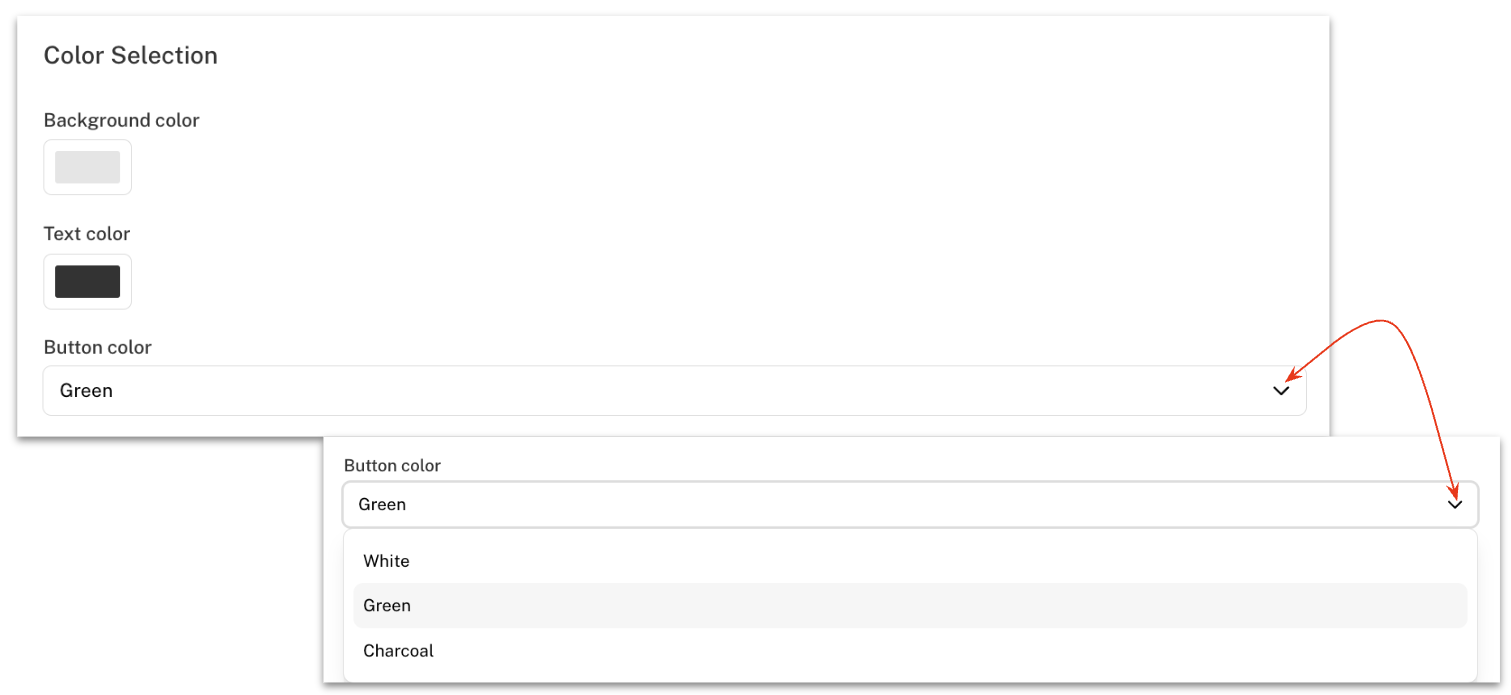Open the Button color dropdown
The image size is (1511, 695).
click(675, 390)
